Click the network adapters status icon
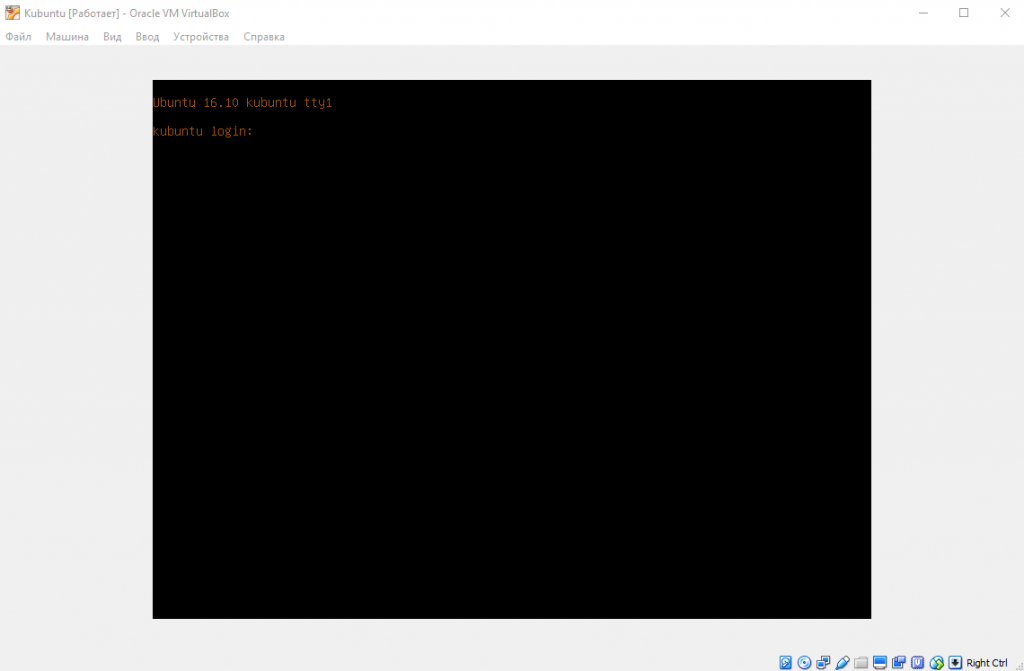The image size is (1024, 671). [x=823, y=663]
